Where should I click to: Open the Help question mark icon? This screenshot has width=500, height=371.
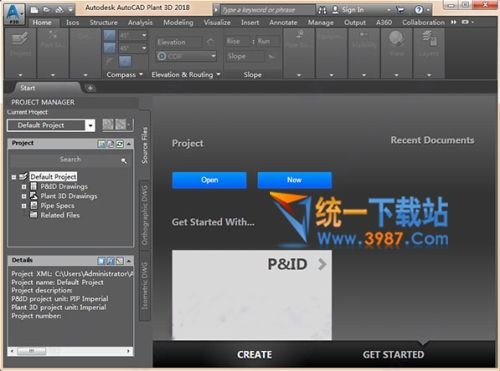point(419,10)
